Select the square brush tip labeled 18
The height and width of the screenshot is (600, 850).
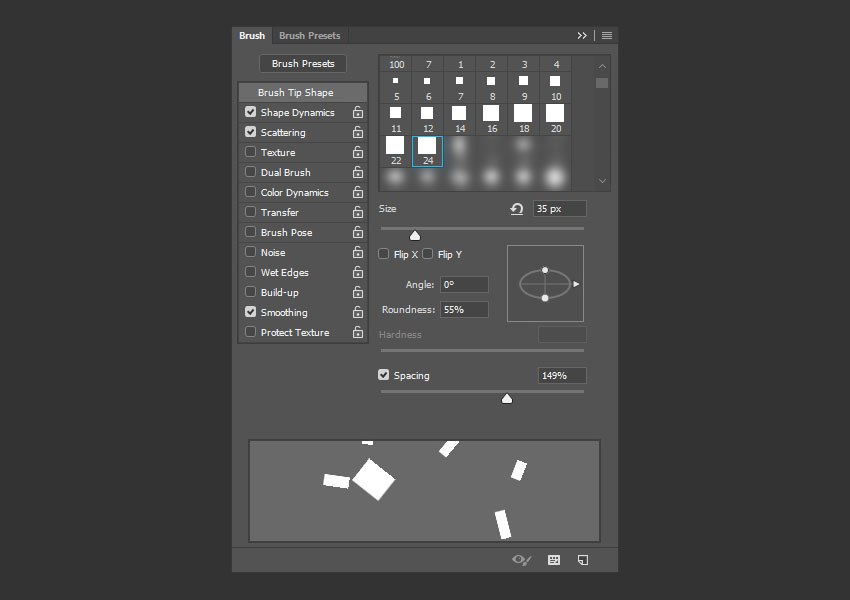(523, 119)
